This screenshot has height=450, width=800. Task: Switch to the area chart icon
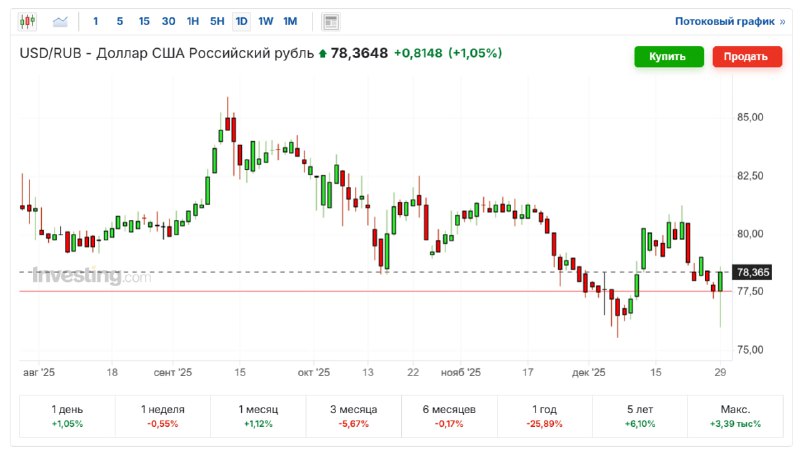pyautogui.click(x=61, y=21)
